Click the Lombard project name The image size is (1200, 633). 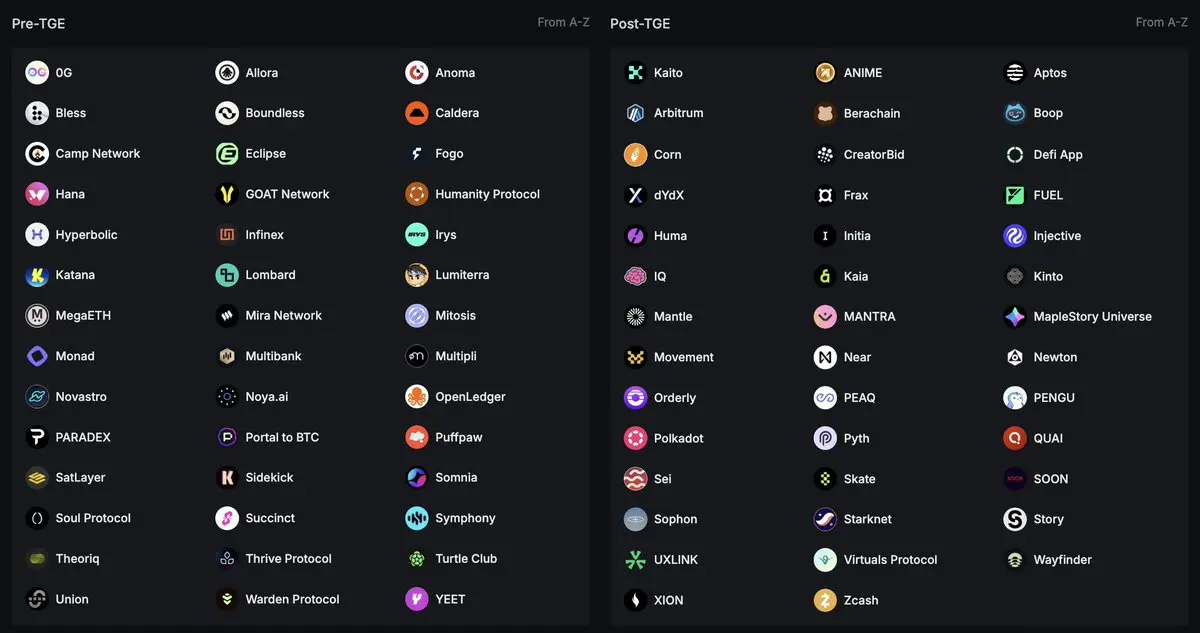pyautogui.click(x=270, y=275)
